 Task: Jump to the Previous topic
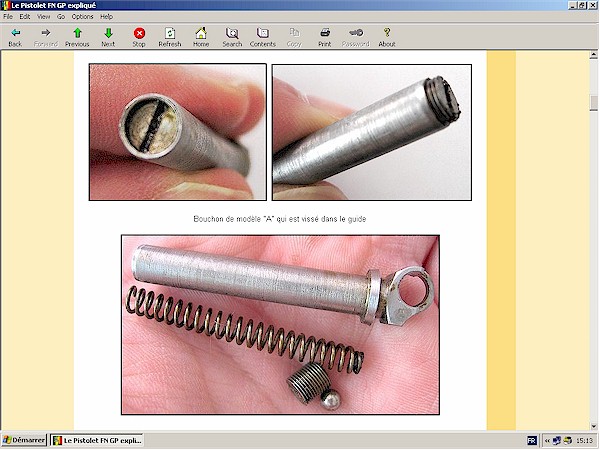click(x=77, y=37)
